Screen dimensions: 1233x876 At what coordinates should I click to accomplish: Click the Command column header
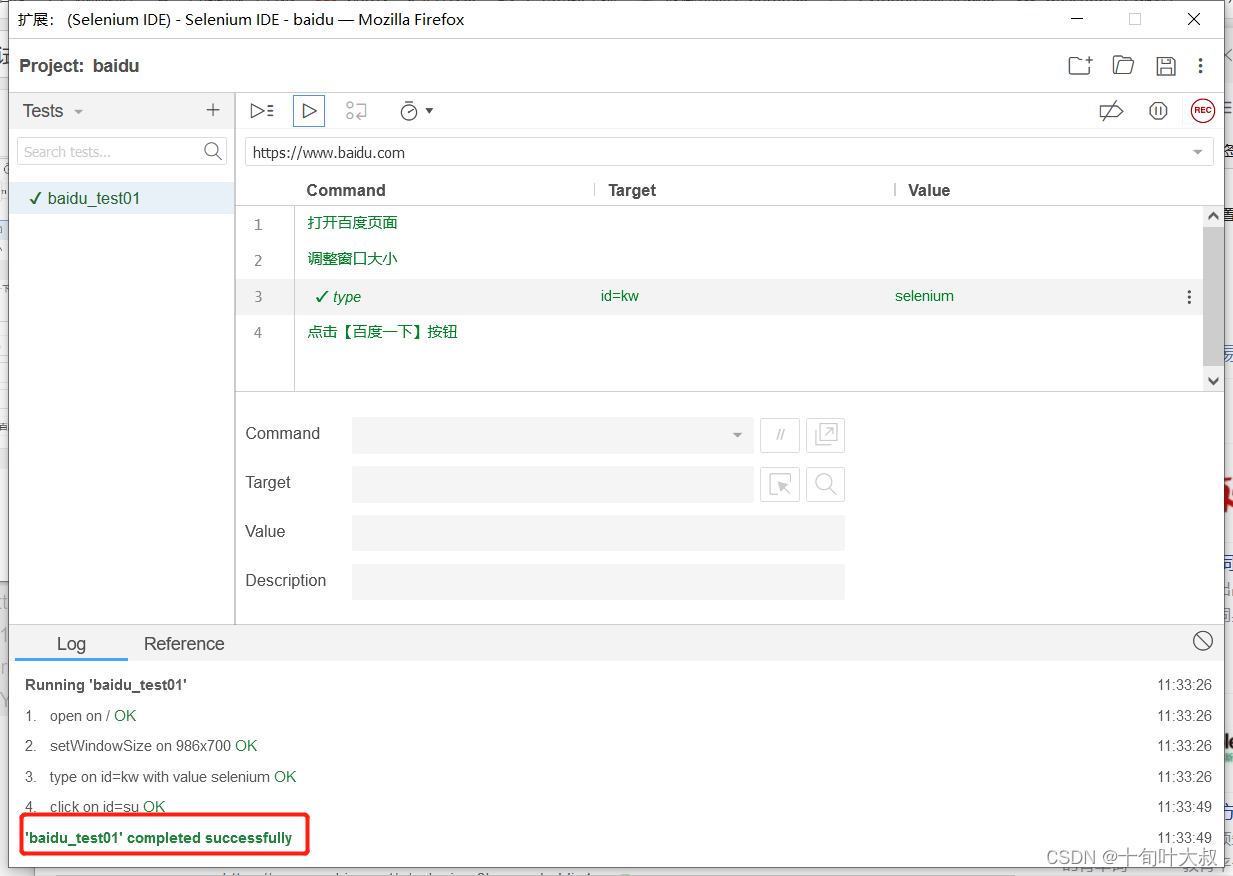tap(346, 190)
